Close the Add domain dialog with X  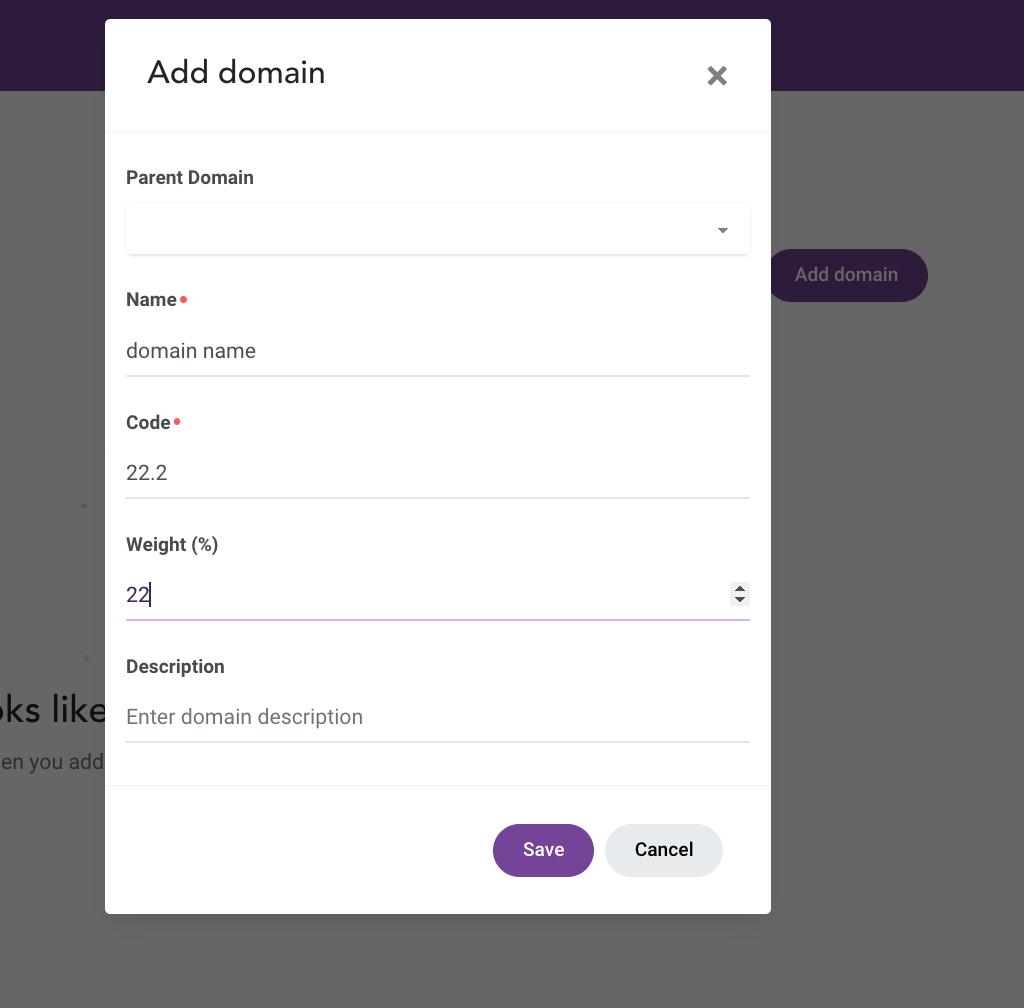tap(717, 76)
